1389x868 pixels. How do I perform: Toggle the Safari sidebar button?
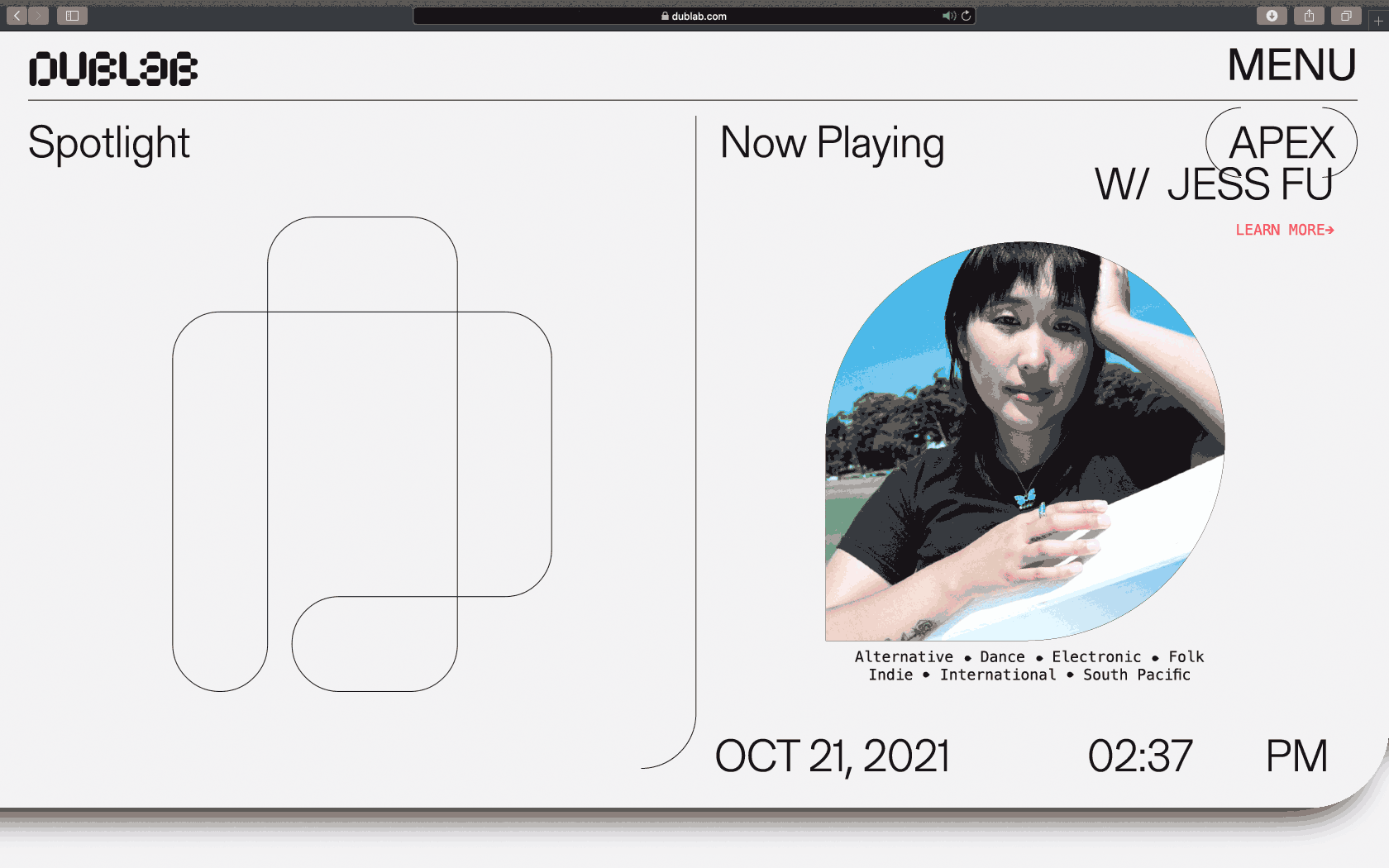point(72,16)
